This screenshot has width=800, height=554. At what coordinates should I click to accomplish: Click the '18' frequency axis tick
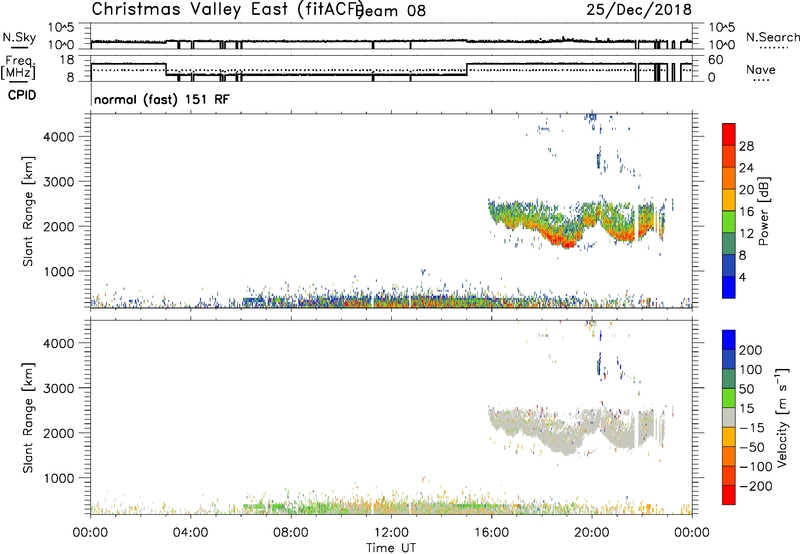pyautogui.click(x=67, y=60)
